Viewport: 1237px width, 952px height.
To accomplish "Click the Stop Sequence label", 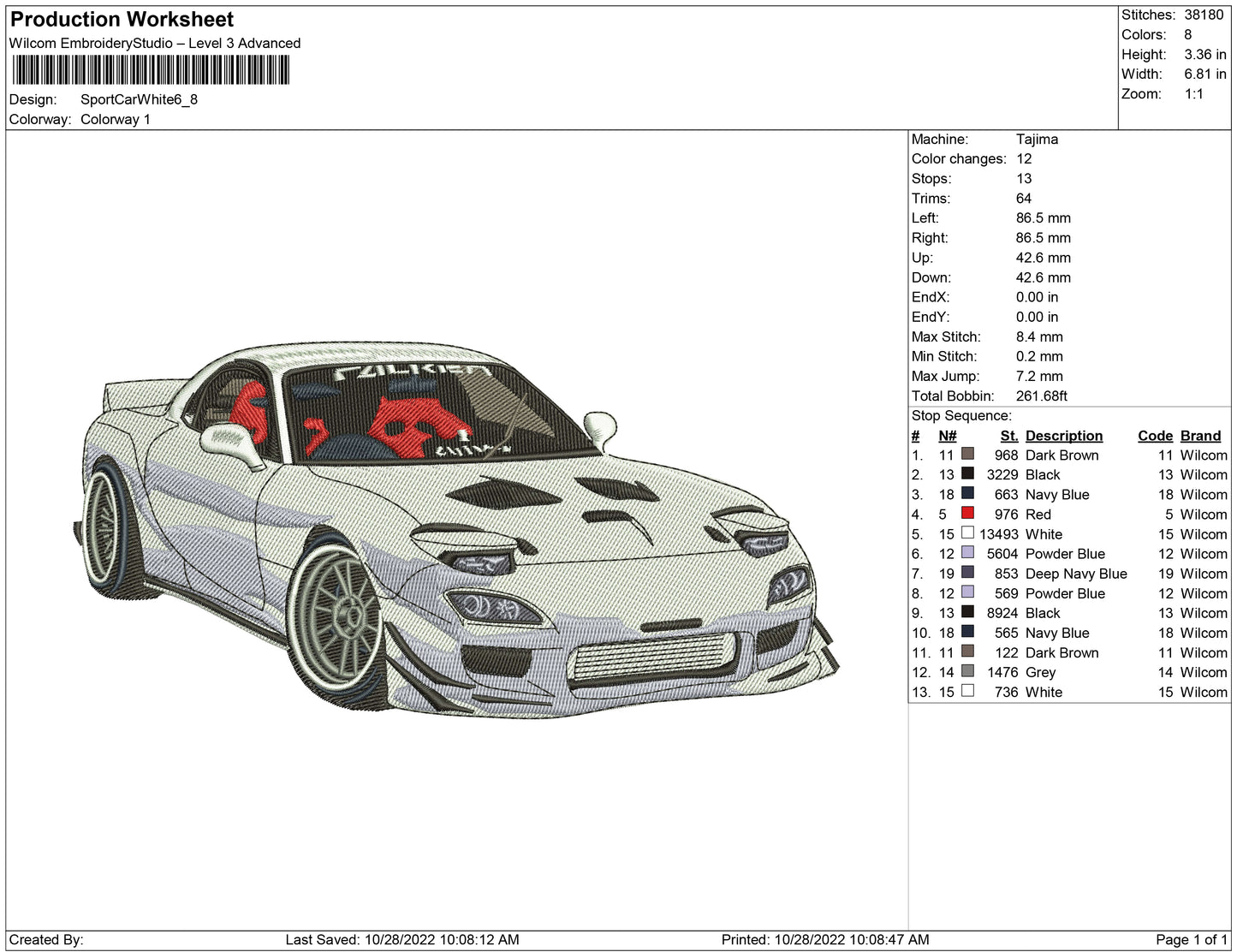I will coord(961,416).
